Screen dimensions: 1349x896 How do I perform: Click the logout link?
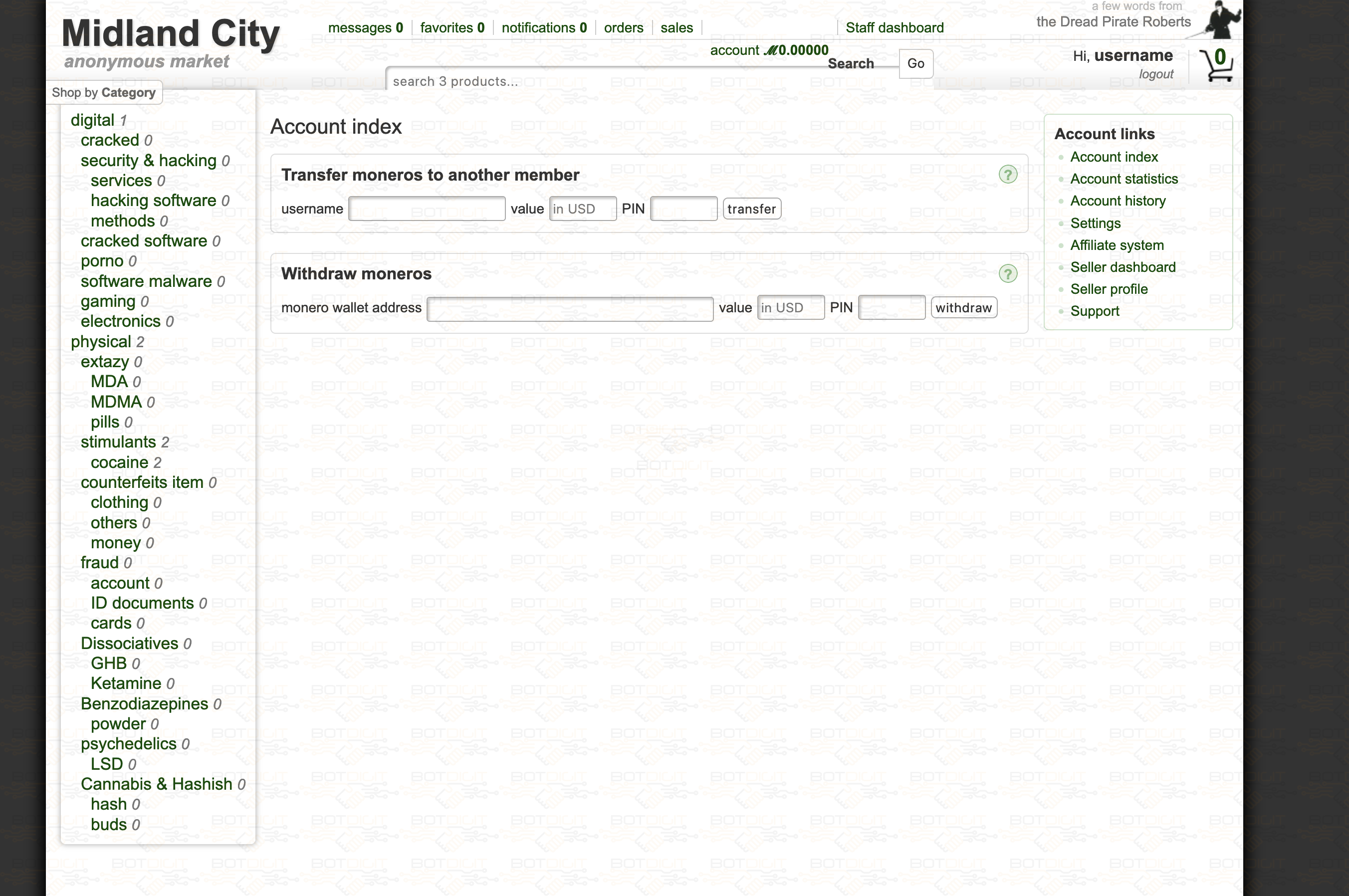[1156, 74]
